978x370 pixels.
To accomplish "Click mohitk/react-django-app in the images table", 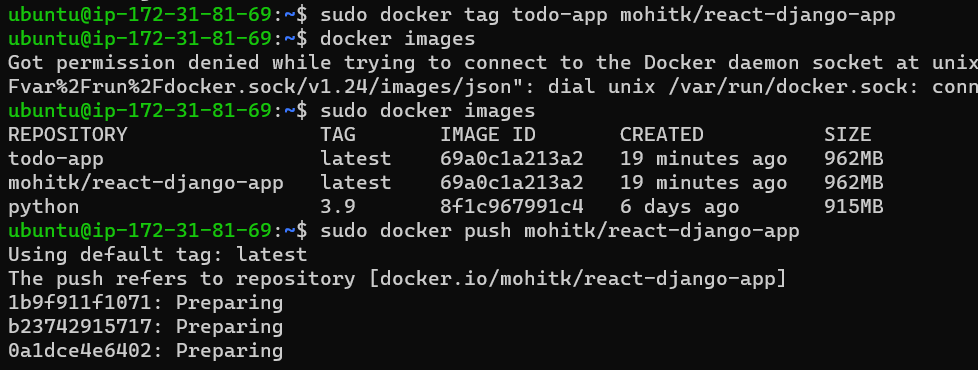I will coord(145,183).
